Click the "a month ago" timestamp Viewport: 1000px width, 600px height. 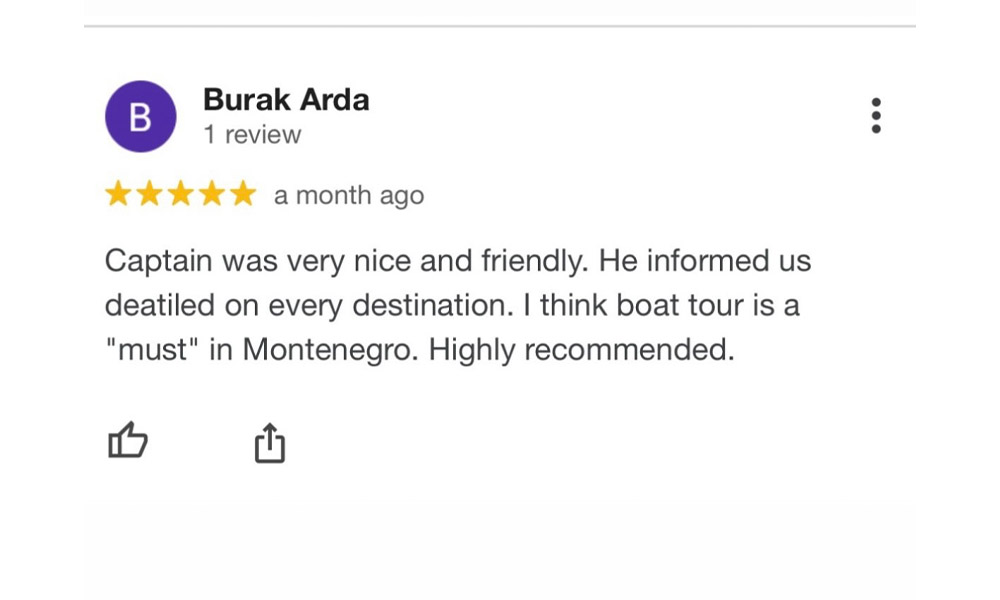(349, 196)
